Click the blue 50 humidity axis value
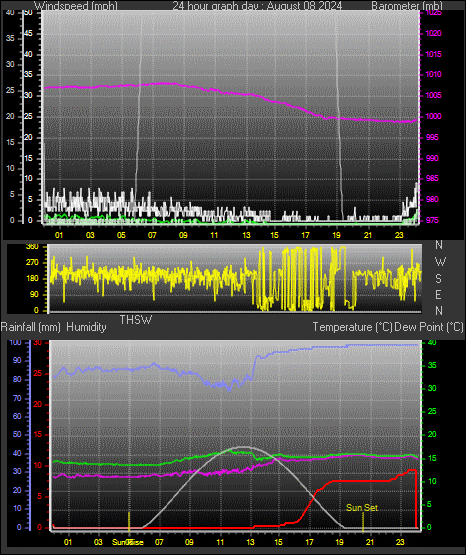 click(17, 434)
